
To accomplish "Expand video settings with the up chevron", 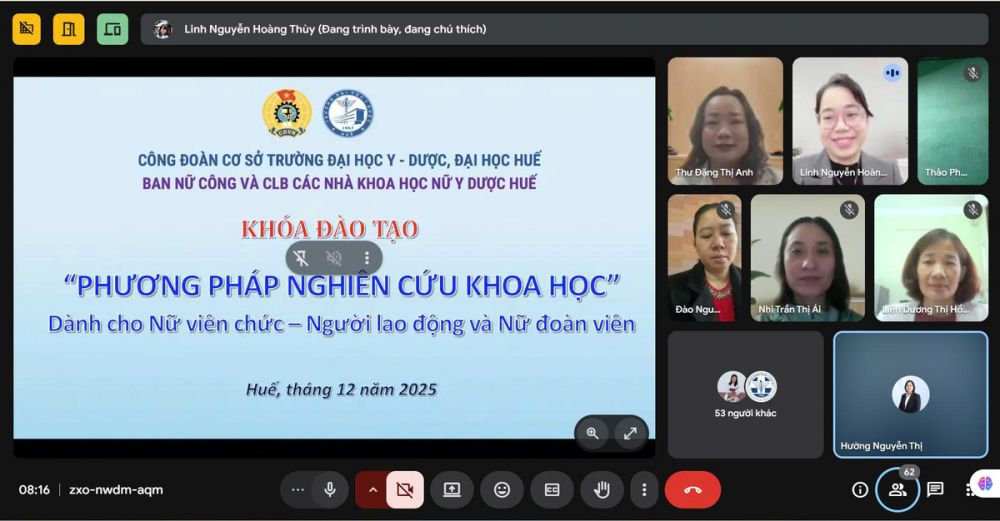I will tap(373, 490).
